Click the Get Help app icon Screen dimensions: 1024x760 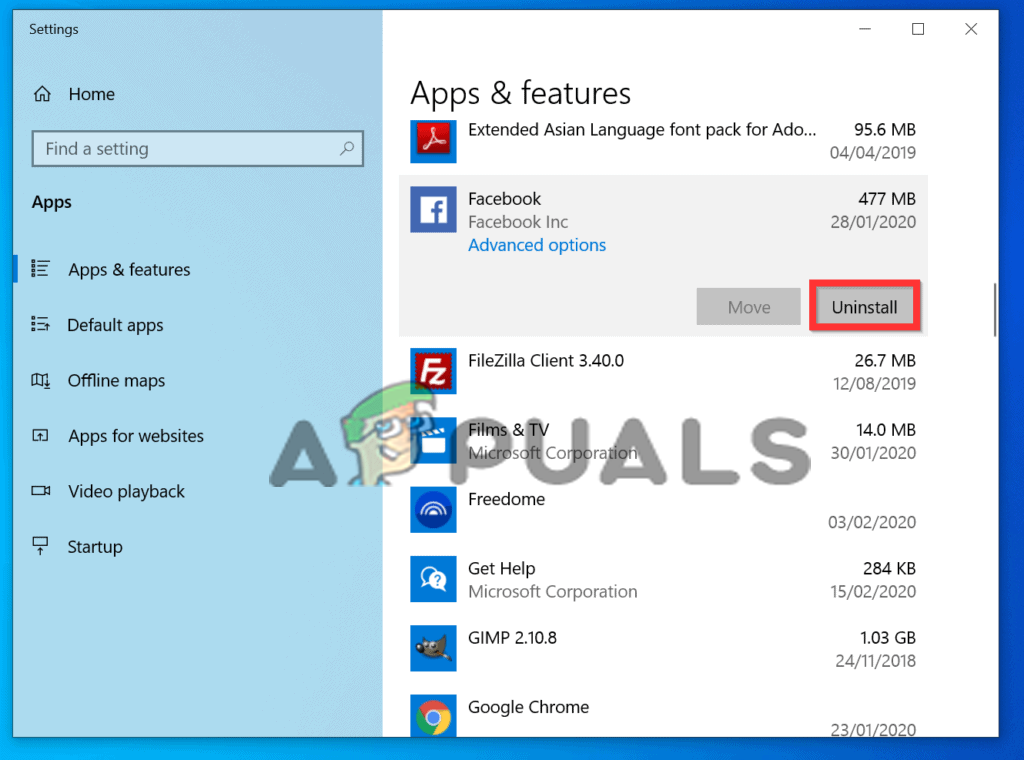(433, 579)
